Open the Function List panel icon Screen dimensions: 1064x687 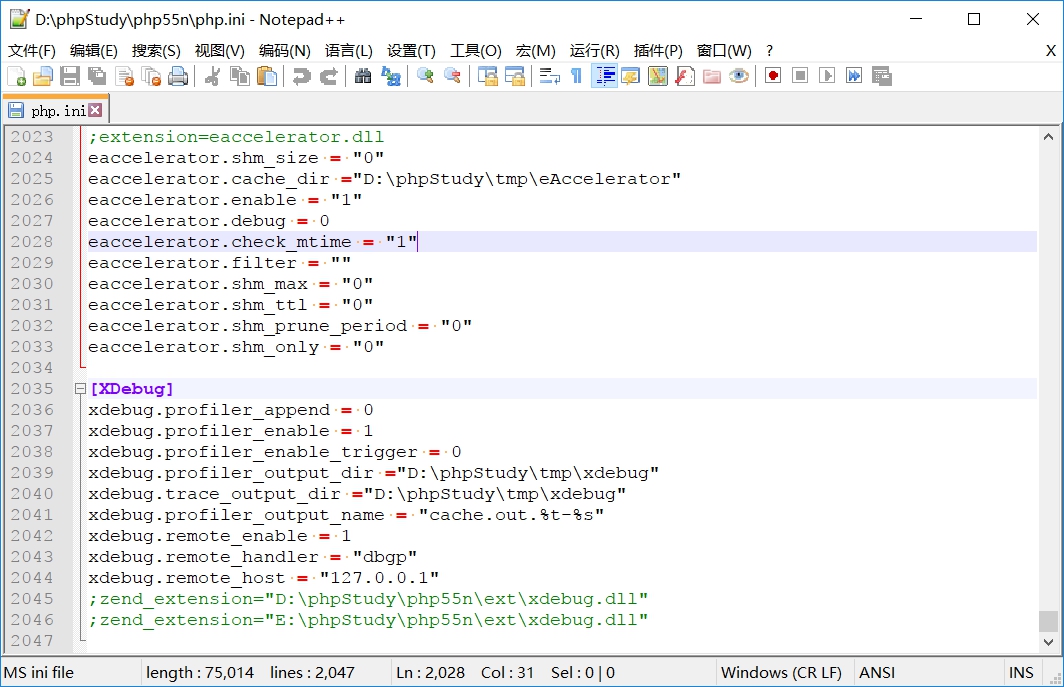coord(685,76)
